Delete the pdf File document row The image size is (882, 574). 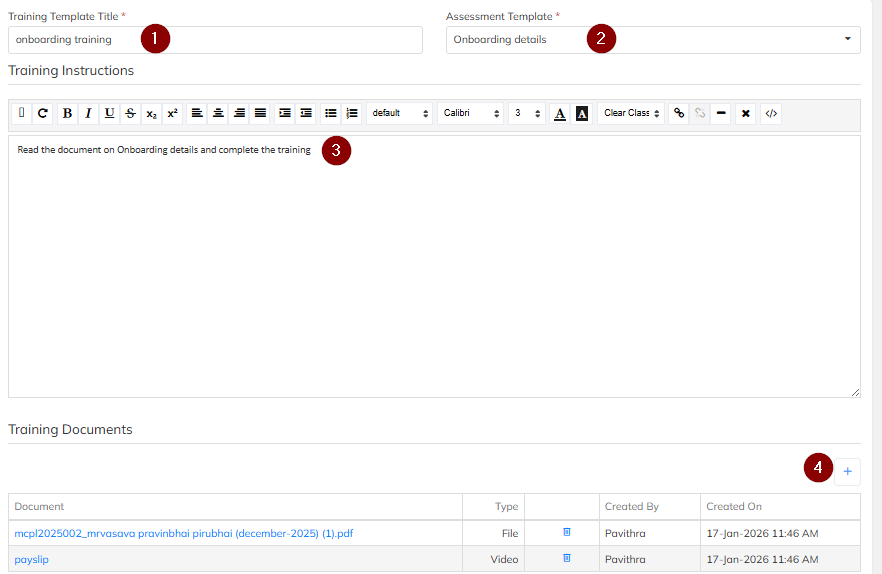[x=567, y=532]
